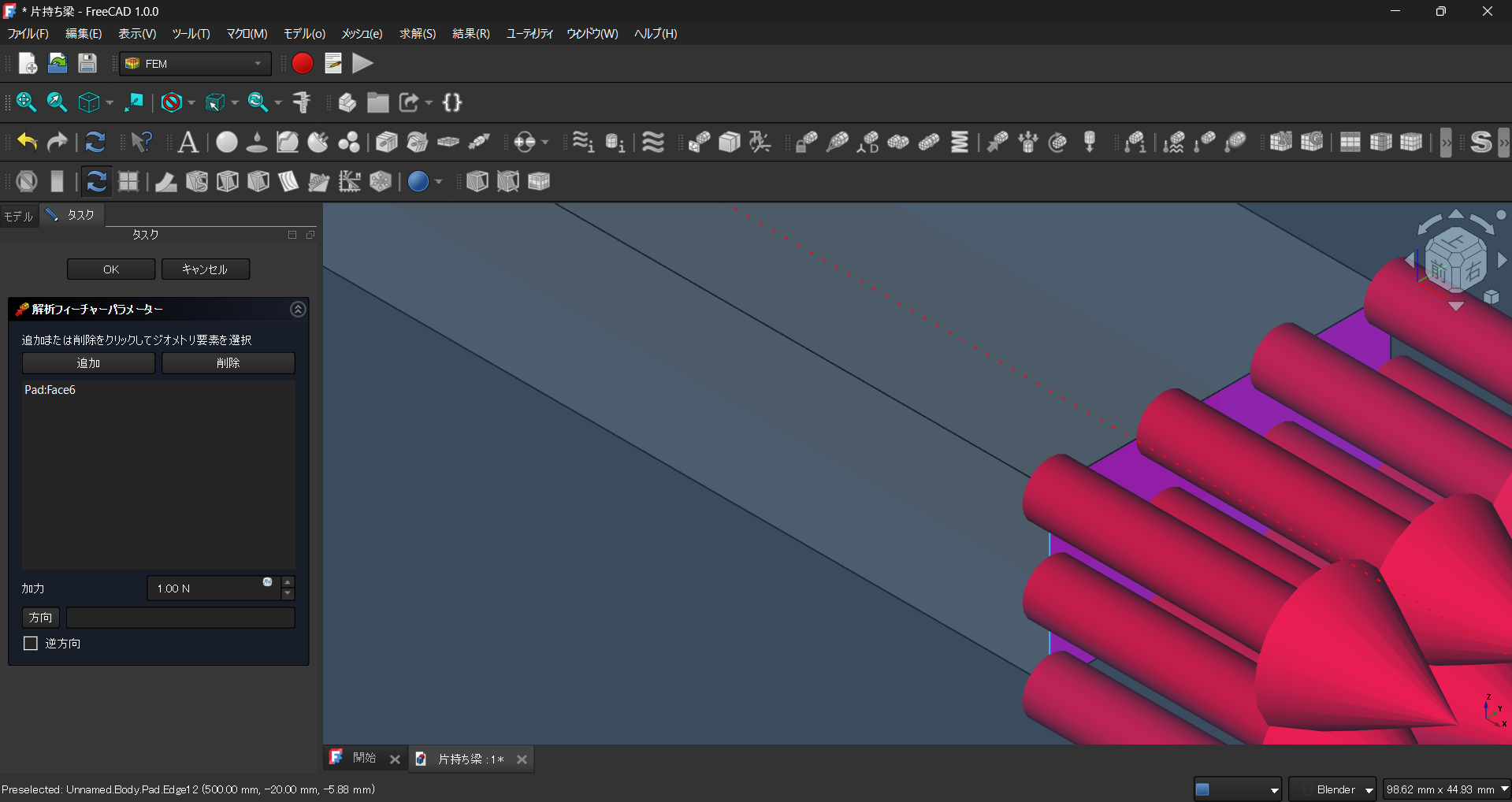Click the flowing waves constant icon
The image size is (1512, 802).
point(653,142)
